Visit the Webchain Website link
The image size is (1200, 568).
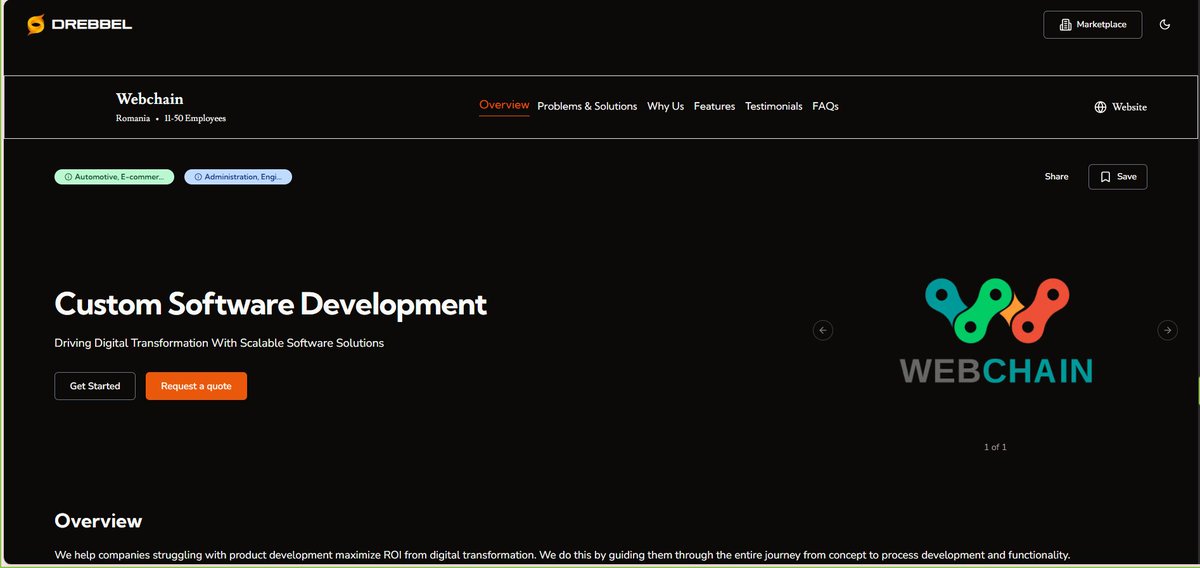click(1120, 107)
